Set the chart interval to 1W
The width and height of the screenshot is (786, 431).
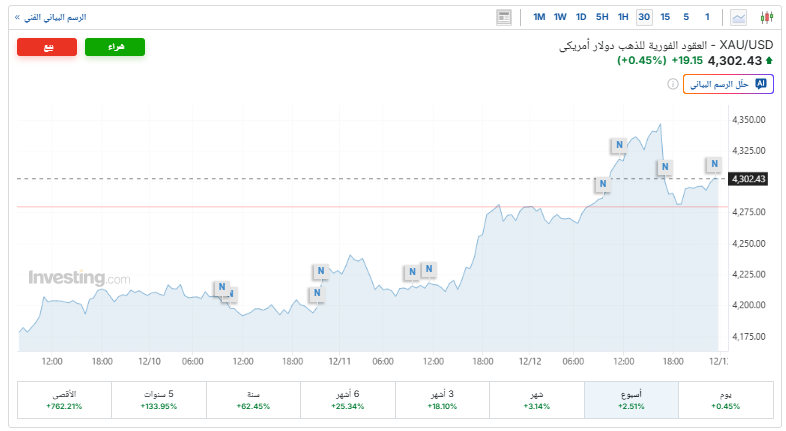560,17
